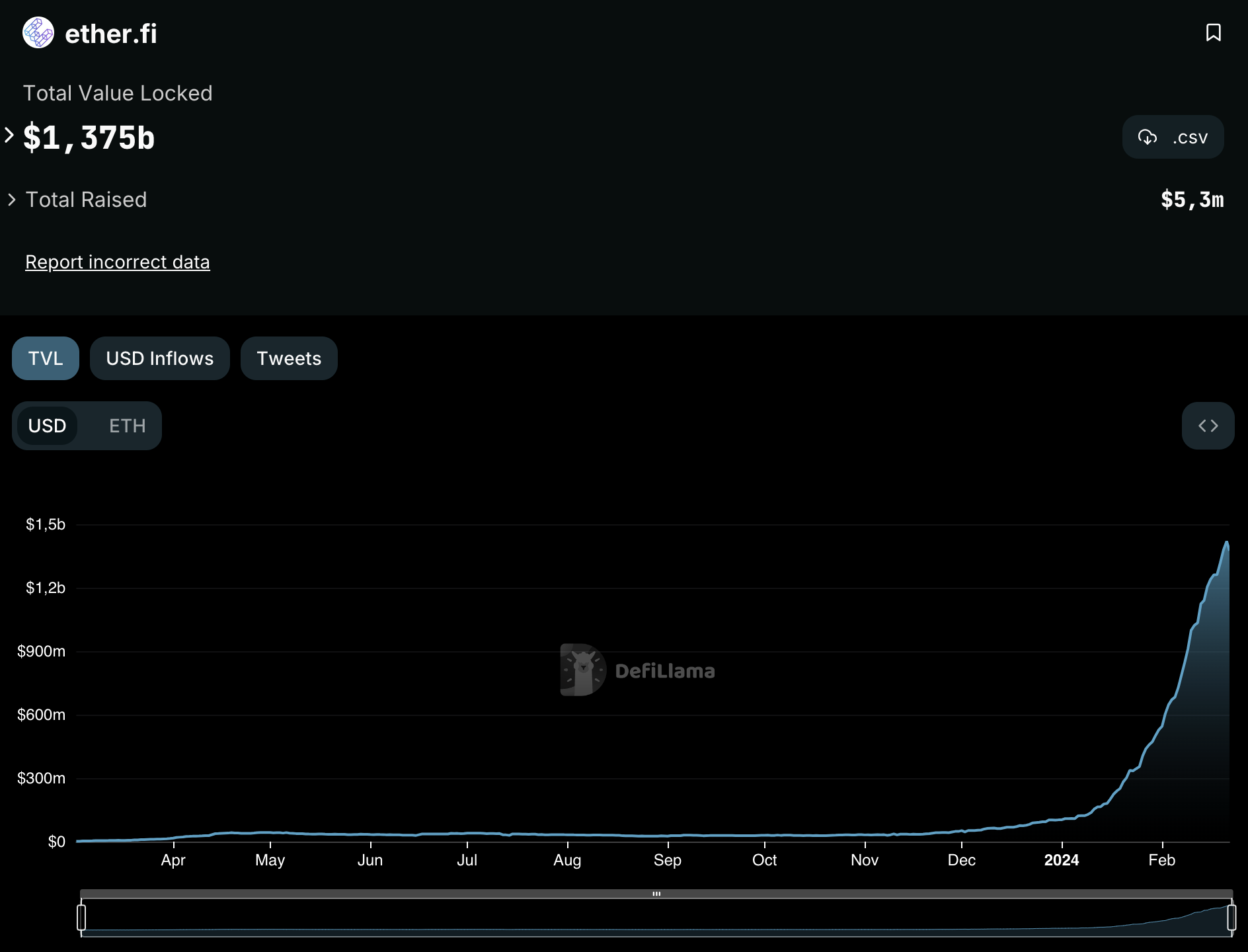The image size is (1248, 952).
Task: Download data with the .csv cloud icon
Action: 1148,137
